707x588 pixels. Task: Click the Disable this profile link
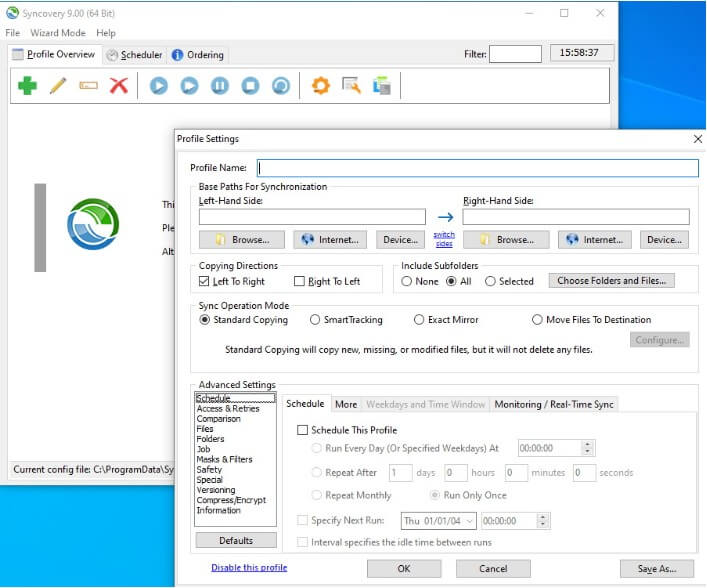click(x=249, y=568)
